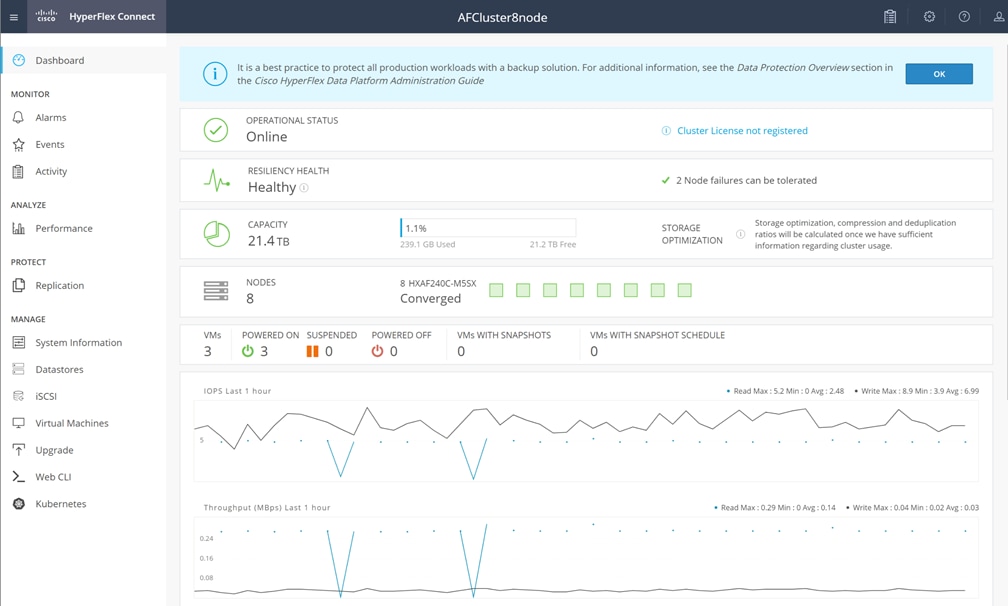Click the '21.4 TB' capacity value
1008x606 pixels.
(269, 241)
